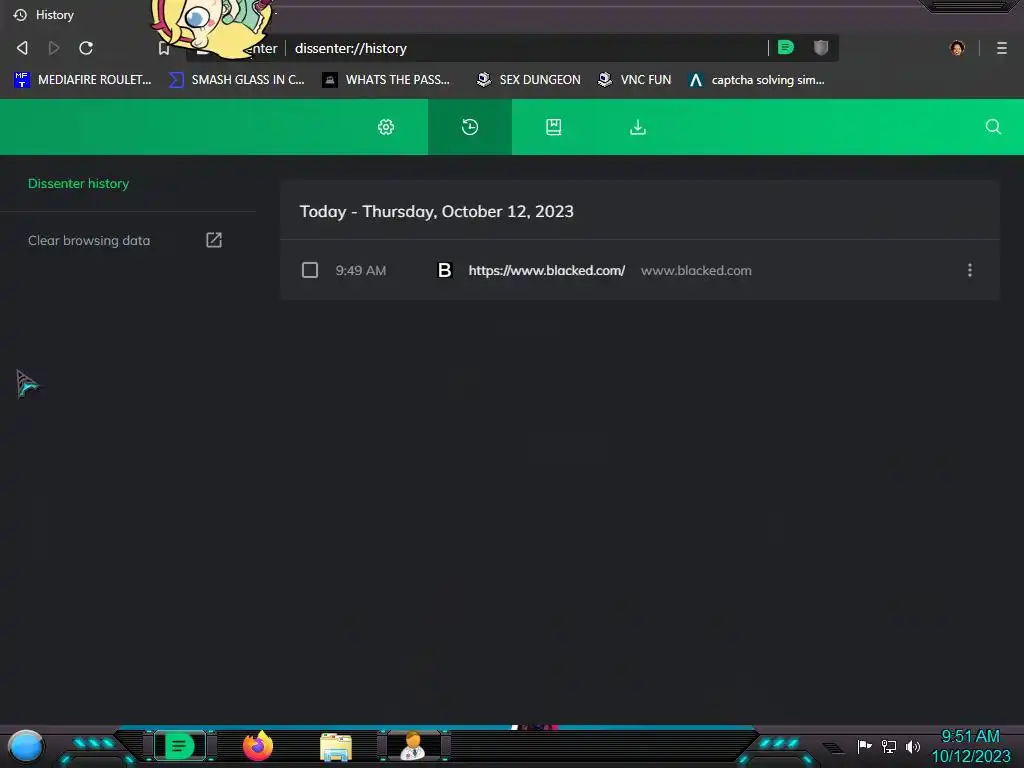Bookmark this page with the bookmark icon
The image size is (1024, 768).
coord(164,48)
